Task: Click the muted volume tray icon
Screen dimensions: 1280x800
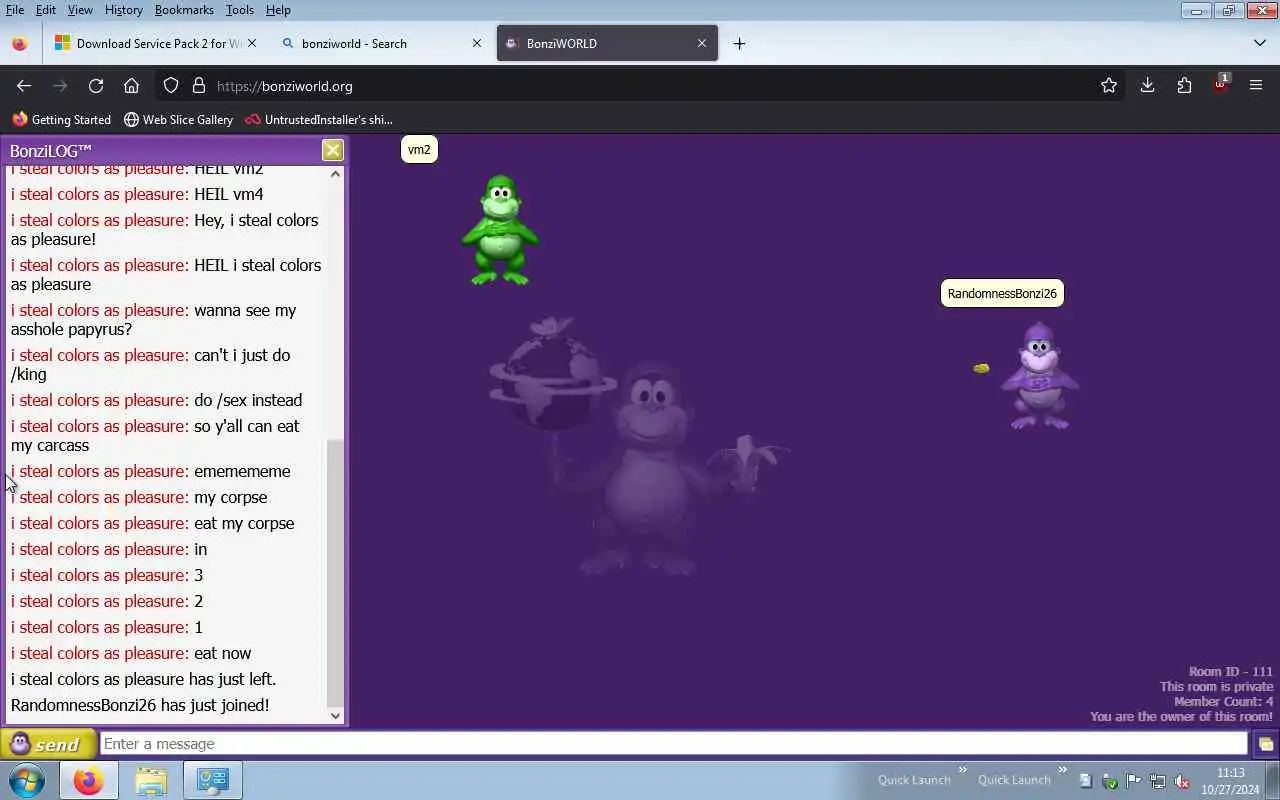Action: point(1182,781)
